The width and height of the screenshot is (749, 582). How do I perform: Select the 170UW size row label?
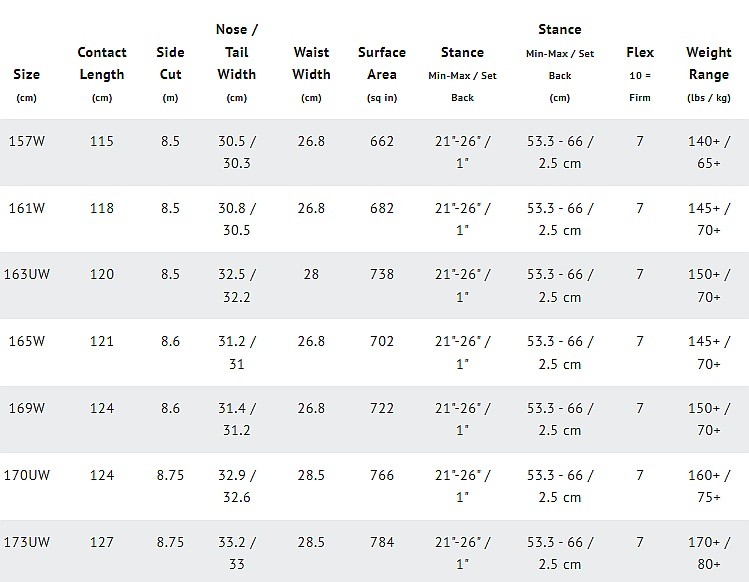pos(32,474)
